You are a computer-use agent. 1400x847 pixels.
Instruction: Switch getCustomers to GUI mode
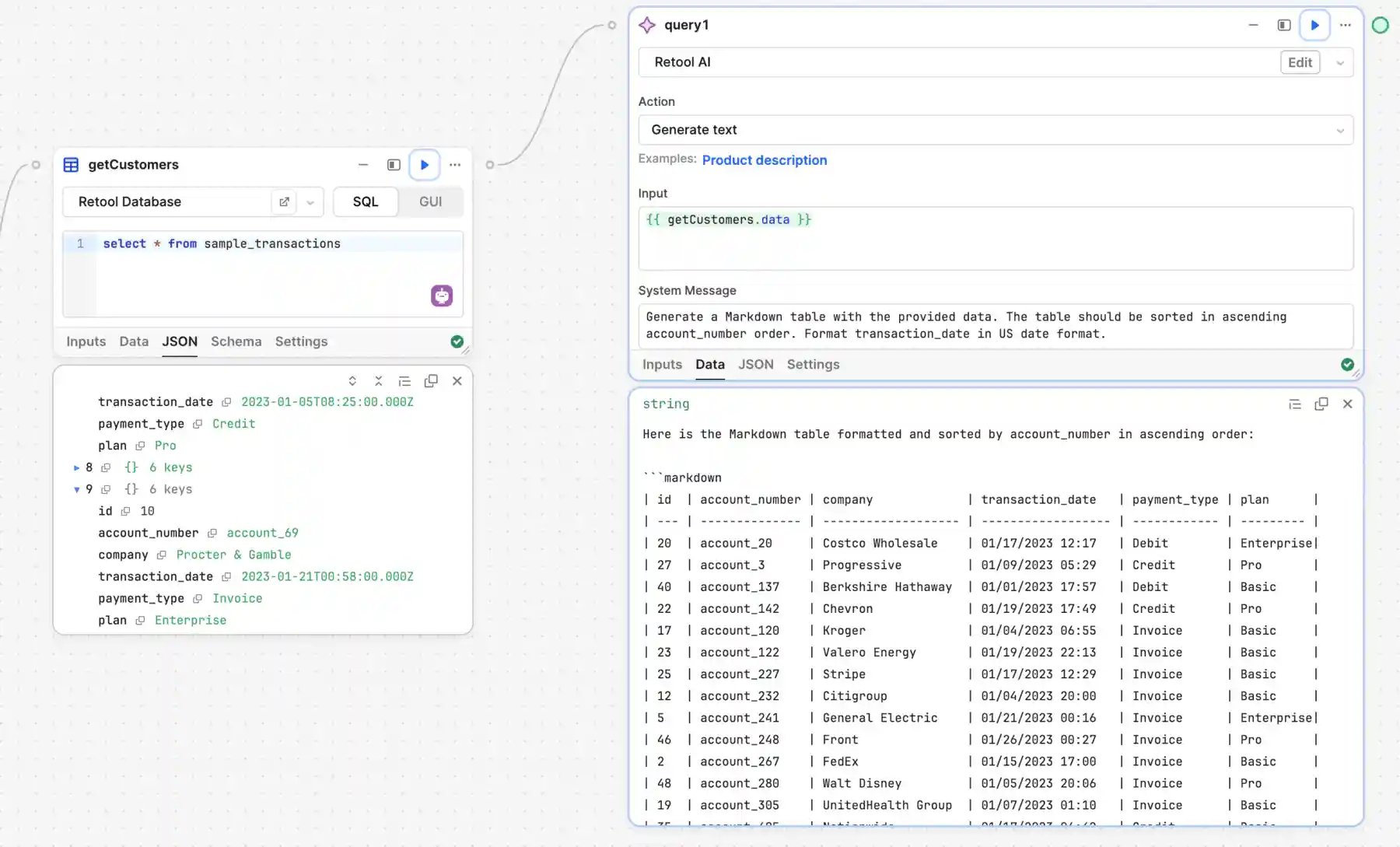tap(430, 202)
